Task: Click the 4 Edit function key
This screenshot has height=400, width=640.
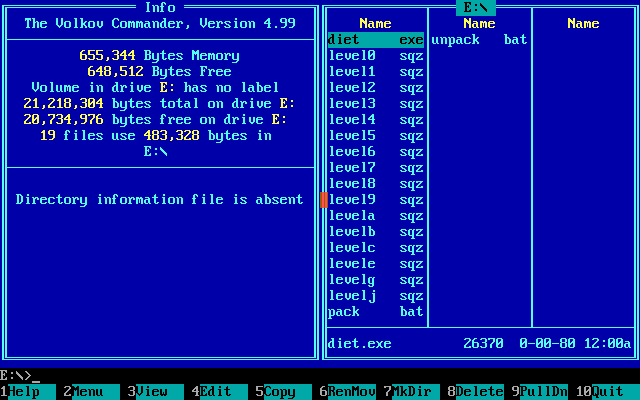Action: [220, 392]
